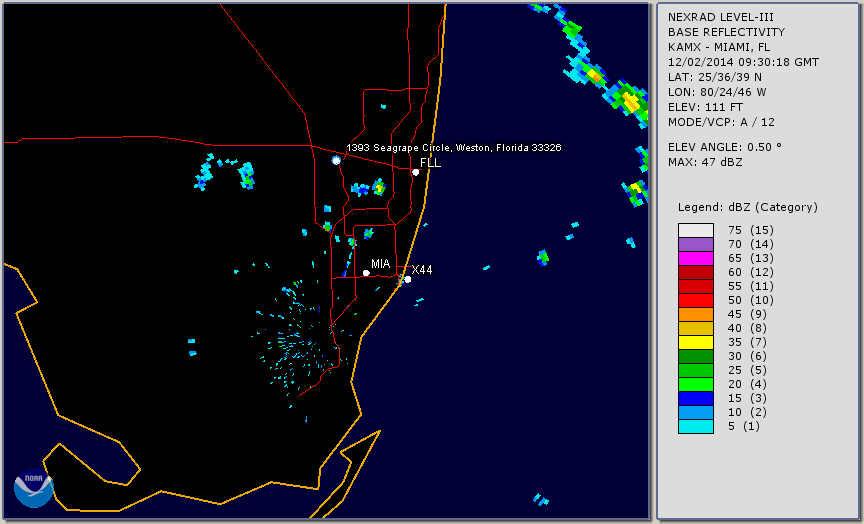This screenshot has height=524, width=864.
Task: Click the "X44" map label
Action: 422,270
